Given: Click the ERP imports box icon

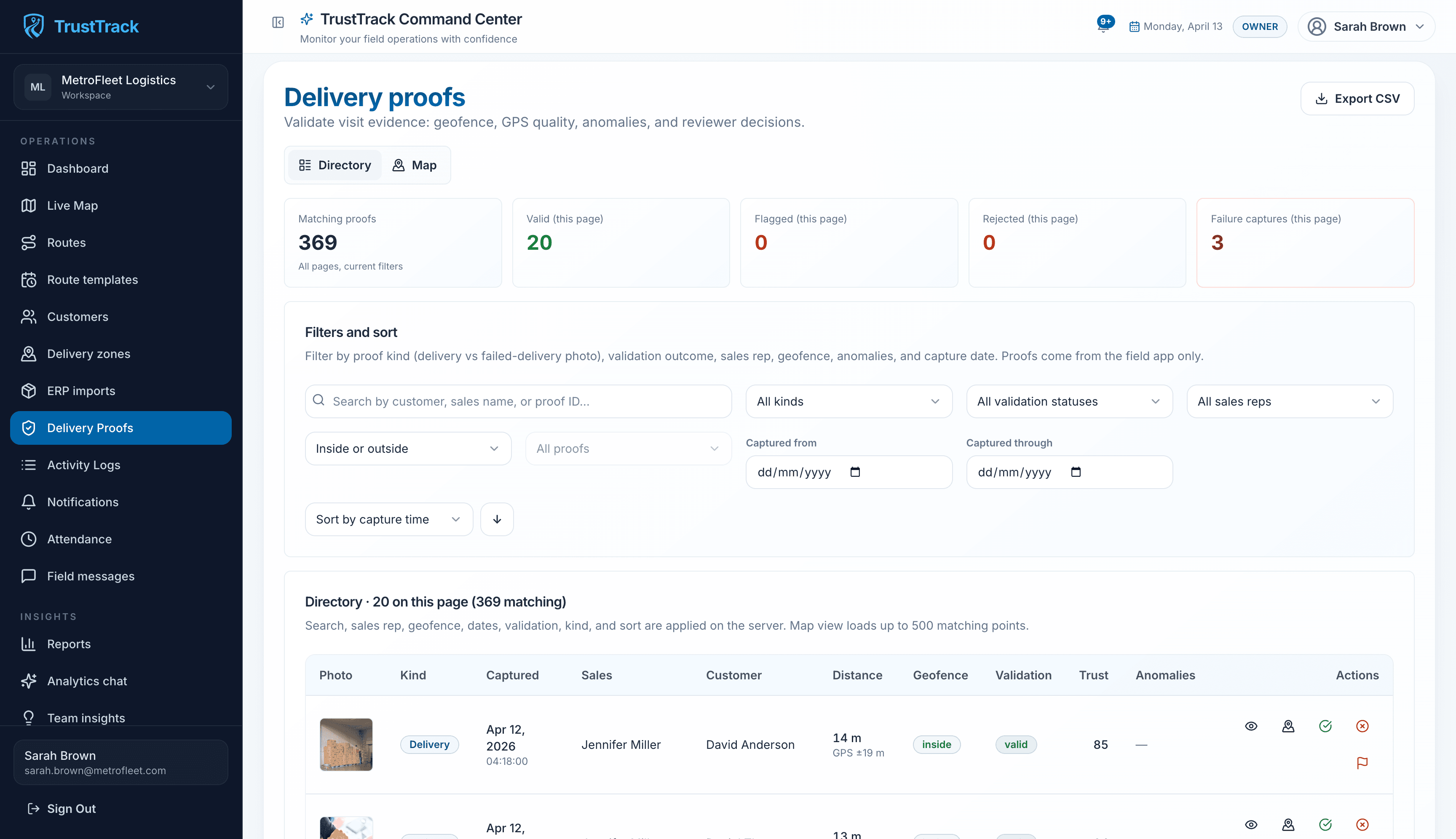Looking at the screenshot, I should click(28, 391).
